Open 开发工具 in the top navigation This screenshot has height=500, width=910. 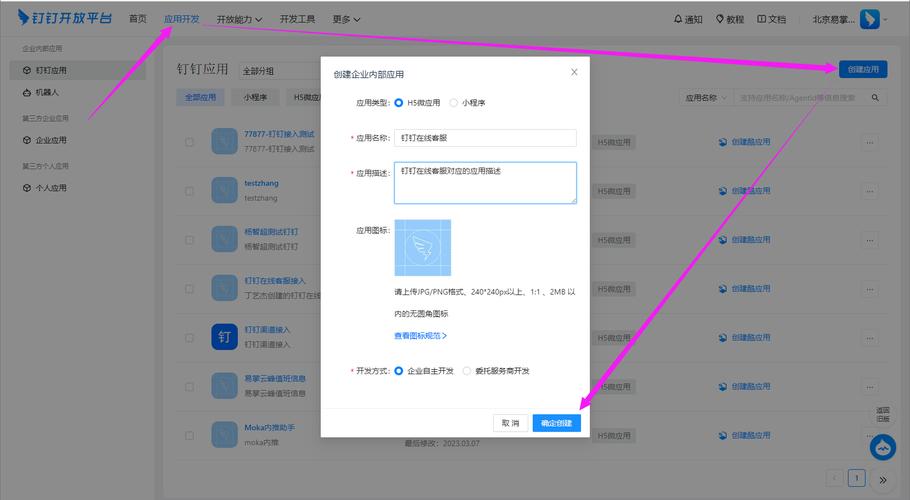[x=297, y=19]
